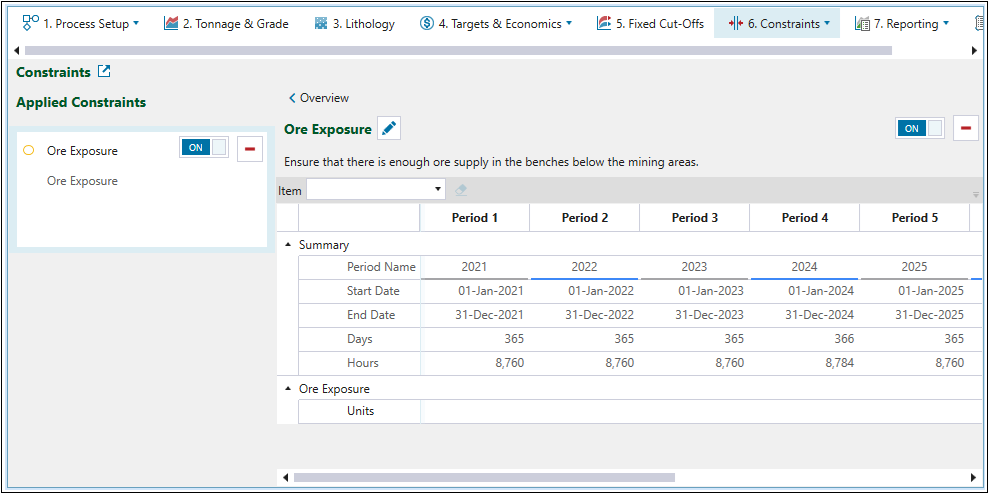991x496 pixels.
Task: Delete the Ore Exposure constraint with the header minus button
Action: tap(966, 128)
